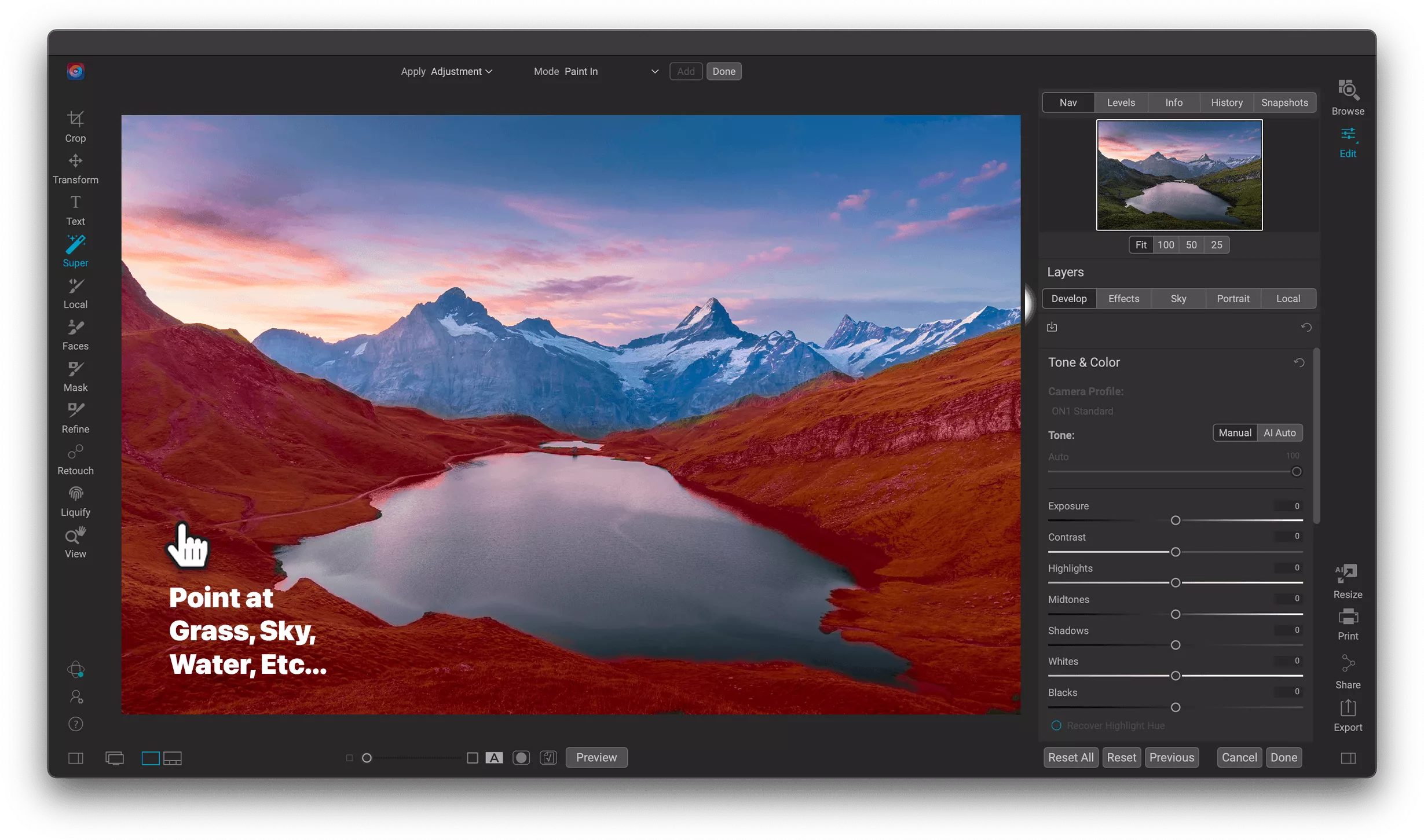1424x840 pixels.
Task: Switch to AI Auto tone mode
Action: pyautogui.click(x=1279, y=432)
